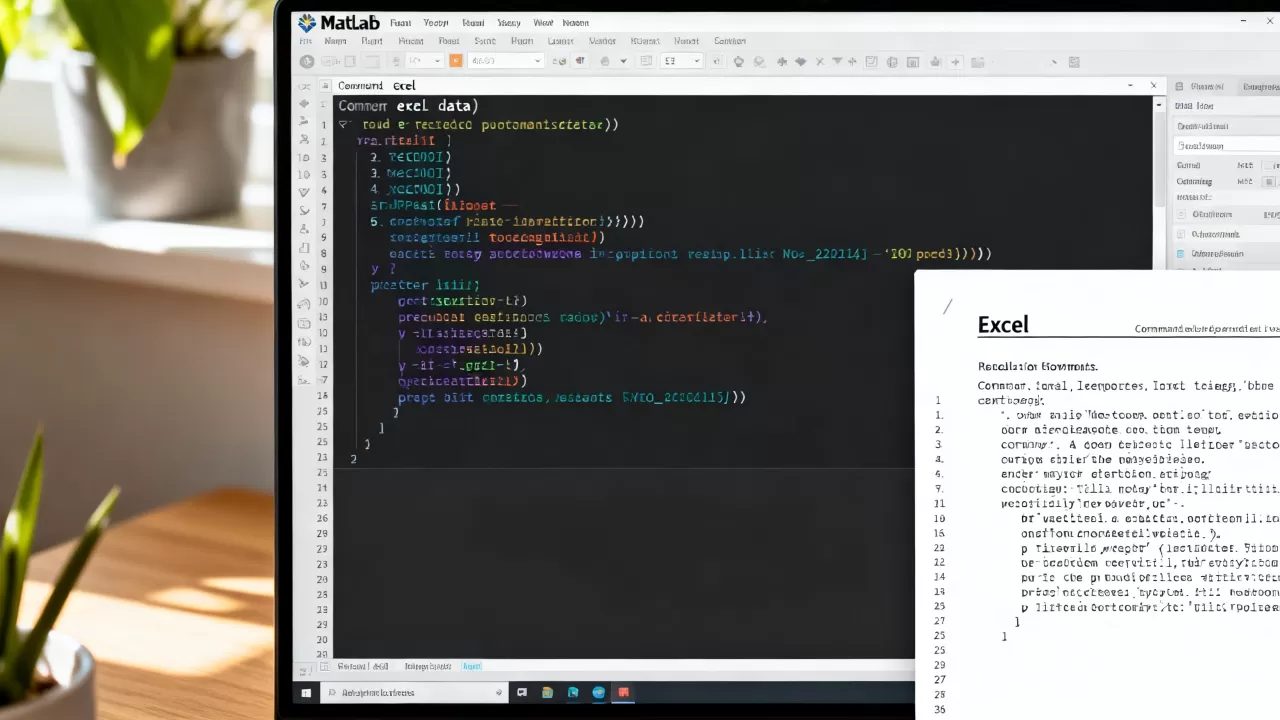
Task: Open Microsoft Store from the taskbar
Action: coord(573,692)
